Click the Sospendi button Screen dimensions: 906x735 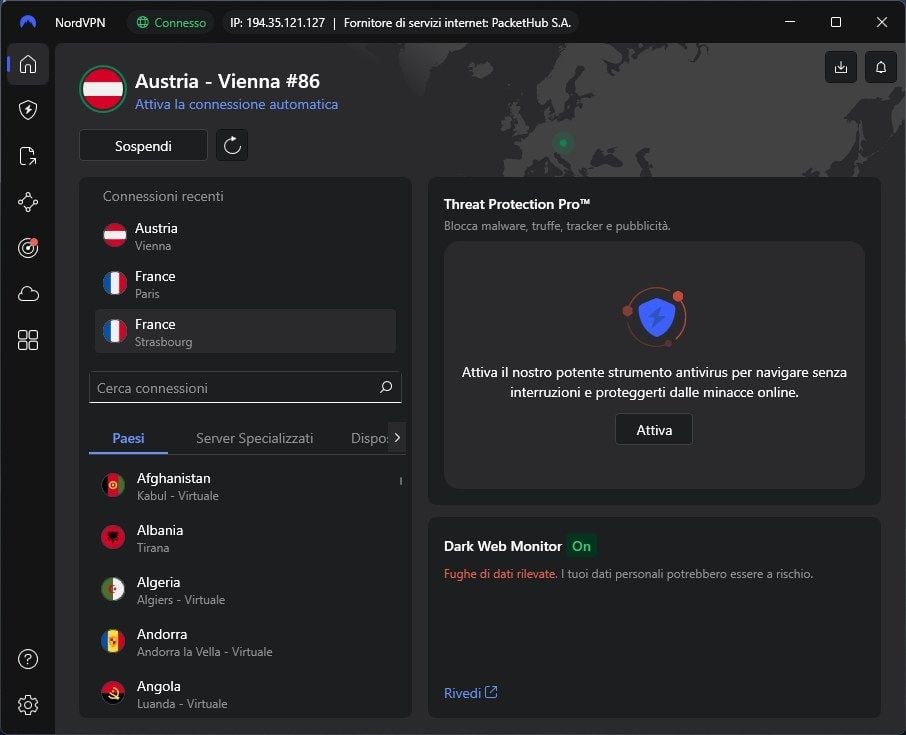pos(143,146)
